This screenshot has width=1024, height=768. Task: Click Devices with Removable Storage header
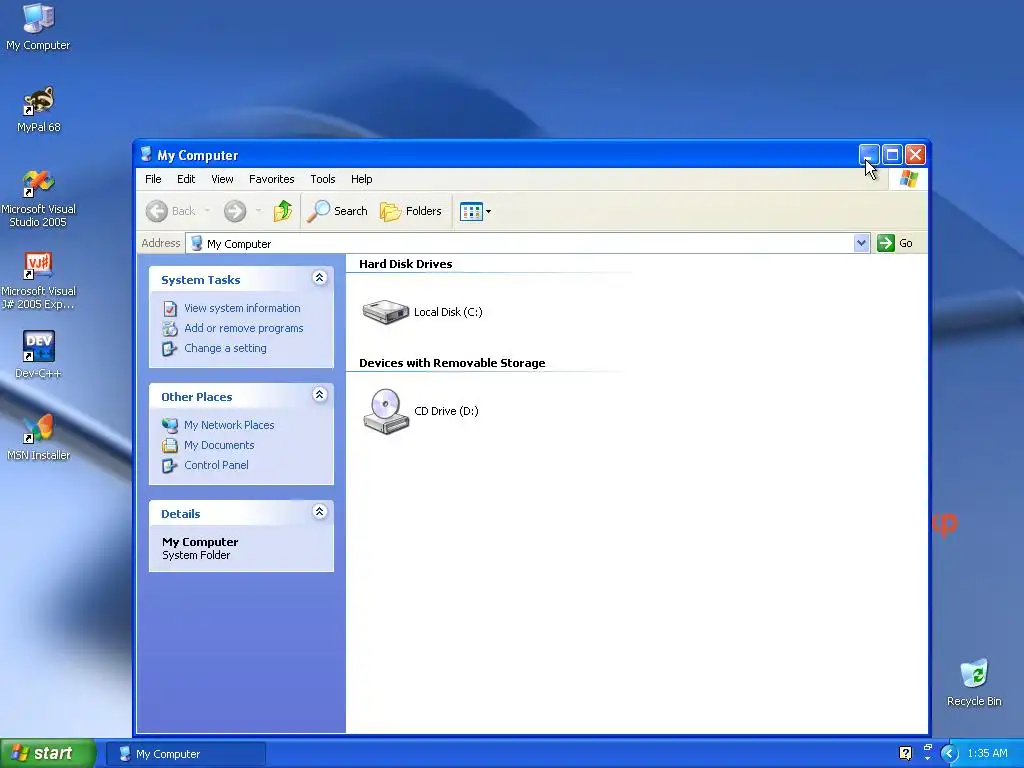click(452, 363)
